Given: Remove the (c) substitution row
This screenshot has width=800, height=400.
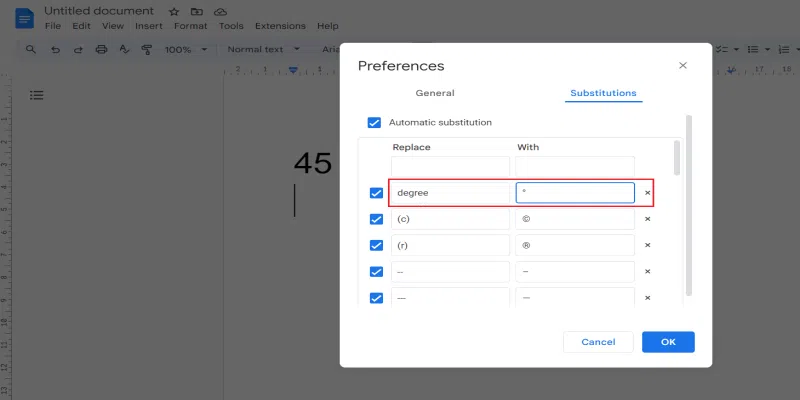Looking at the screenshot, I should click(647, 219).
